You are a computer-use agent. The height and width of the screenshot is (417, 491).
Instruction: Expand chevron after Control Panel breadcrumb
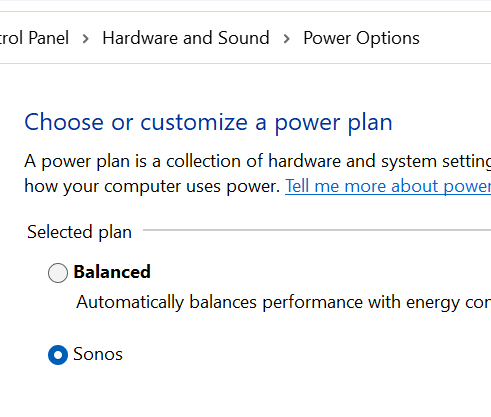[86, 39]
